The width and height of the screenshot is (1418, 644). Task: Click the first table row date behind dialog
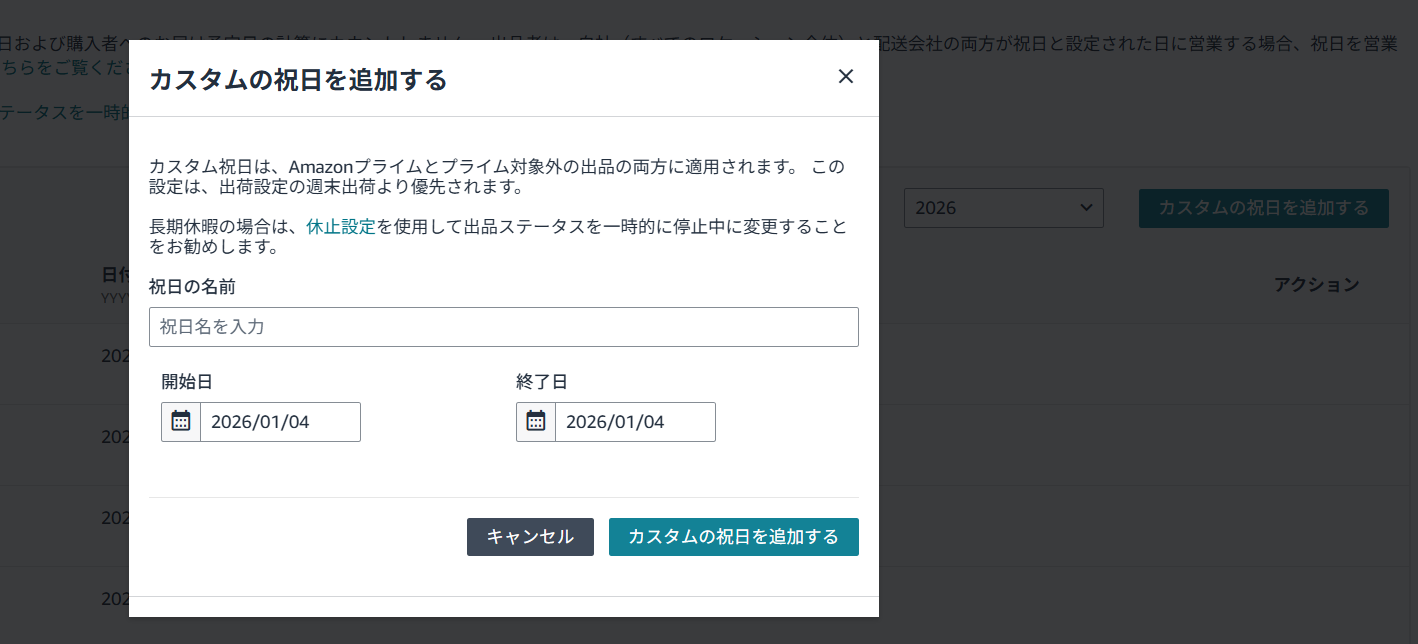tap(114, 356)
